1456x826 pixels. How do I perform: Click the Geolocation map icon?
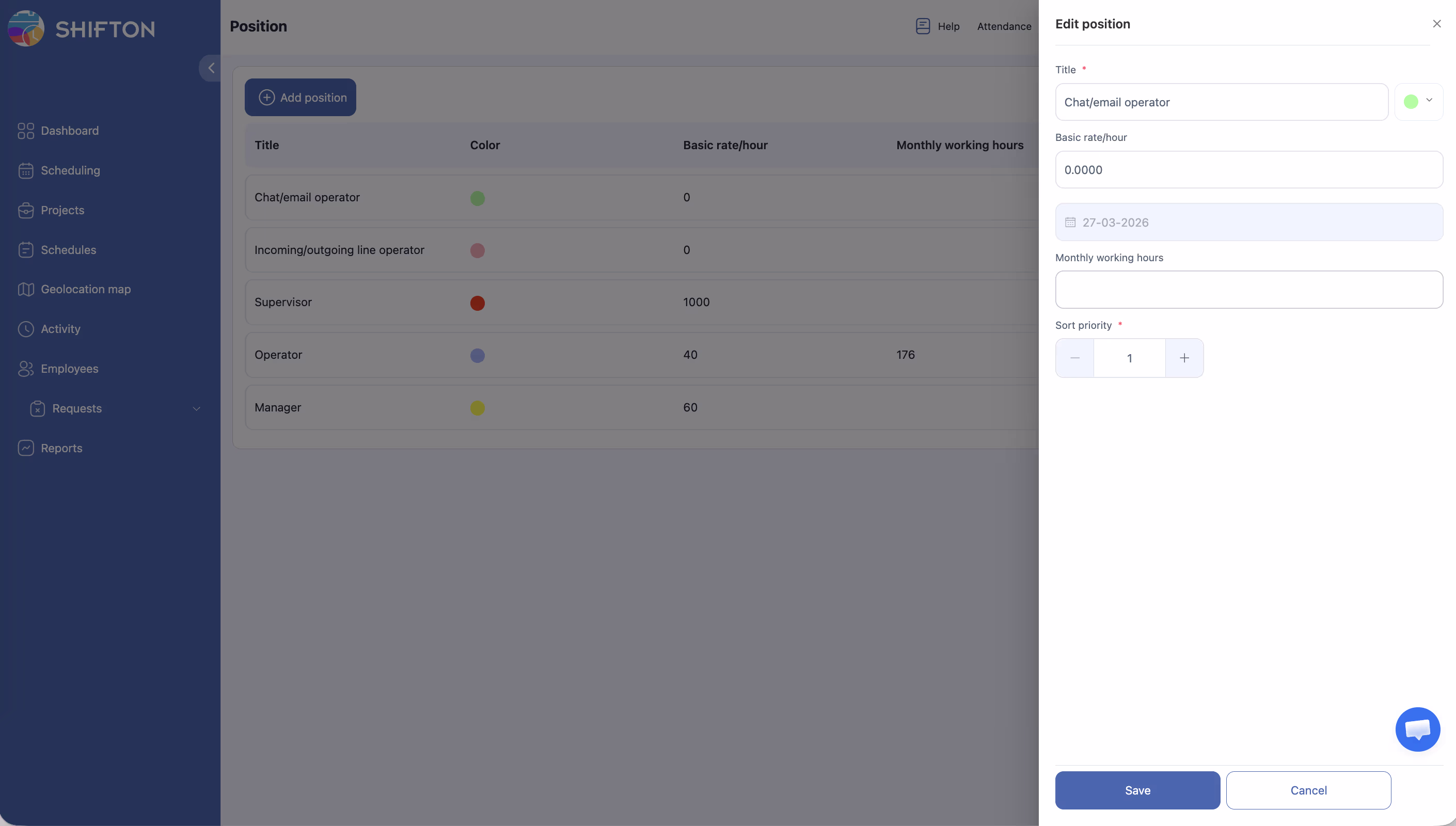click(25, 289)
